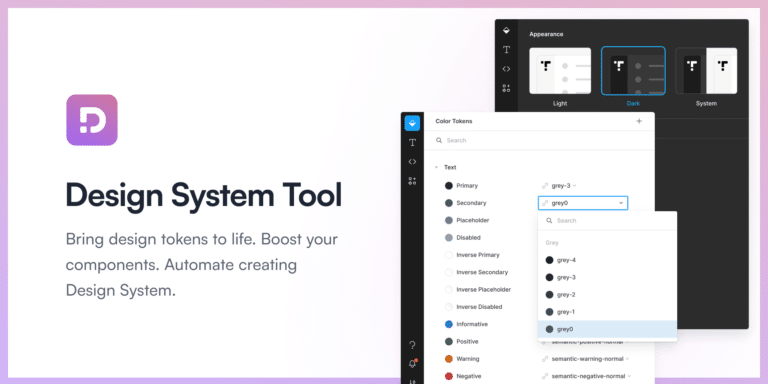Click the magnifier icon in the dropdown search field
The image size is (768, 384).
pyautogui.click(x=549, y=221)
